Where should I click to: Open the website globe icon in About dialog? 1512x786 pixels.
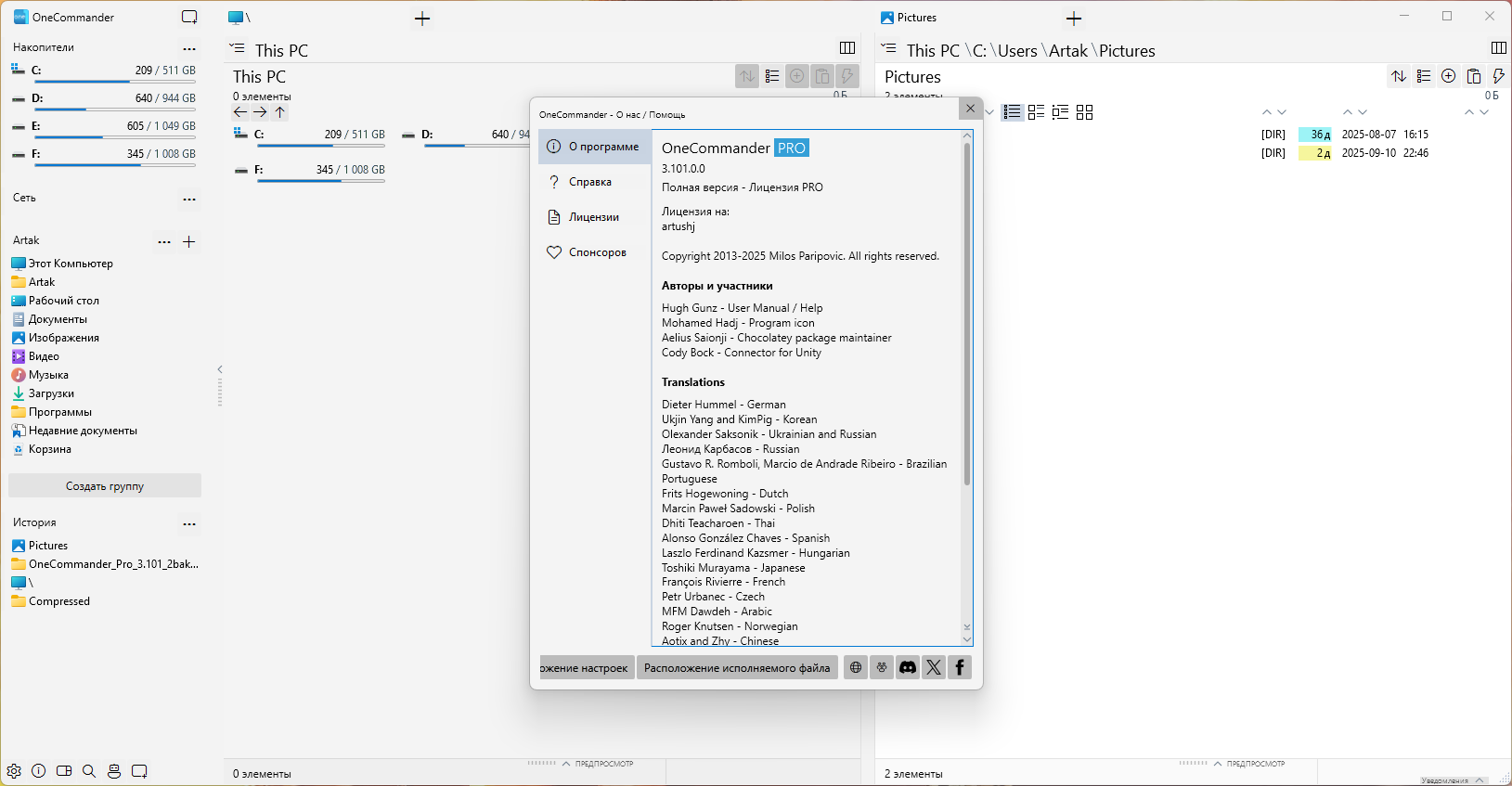click(x=856, y=667)
